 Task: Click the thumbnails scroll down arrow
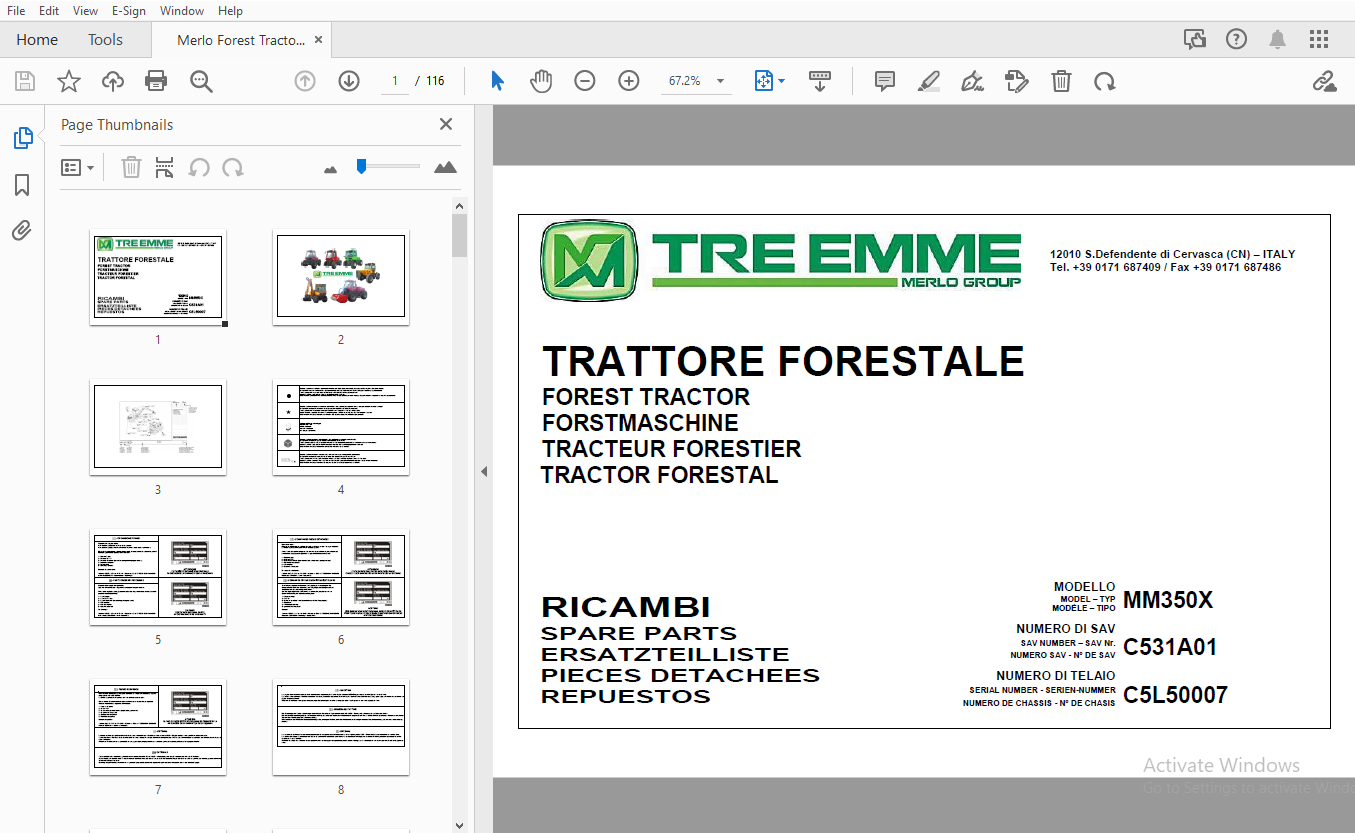coord(459,825)
